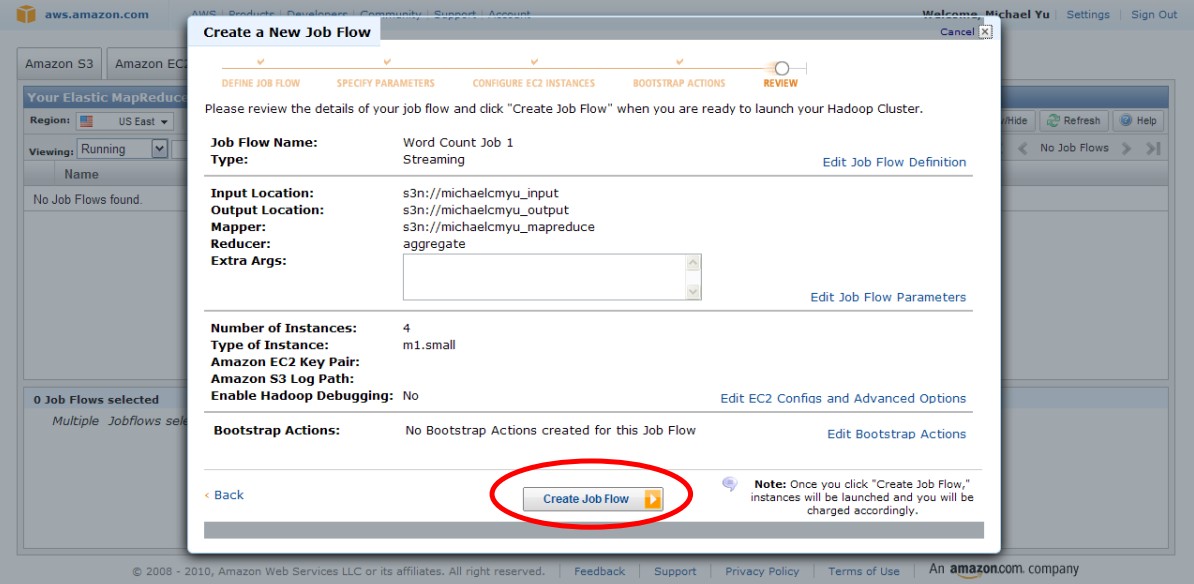
Task: Click the note speech bubble icon
Action: pyautogui.click(x=730, y=484)
